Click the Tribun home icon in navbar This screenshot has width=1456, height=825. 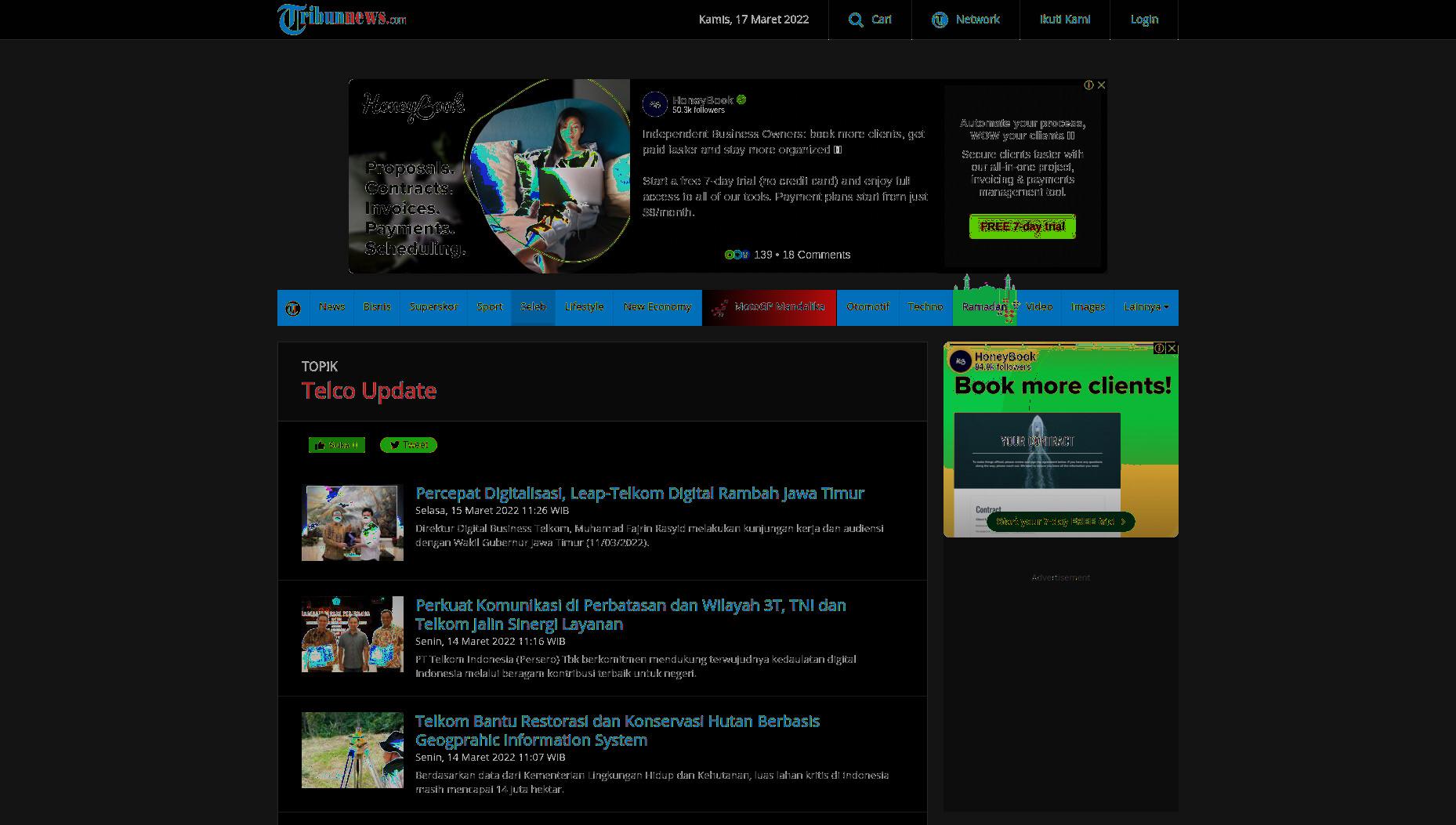(x=293, y=308)
